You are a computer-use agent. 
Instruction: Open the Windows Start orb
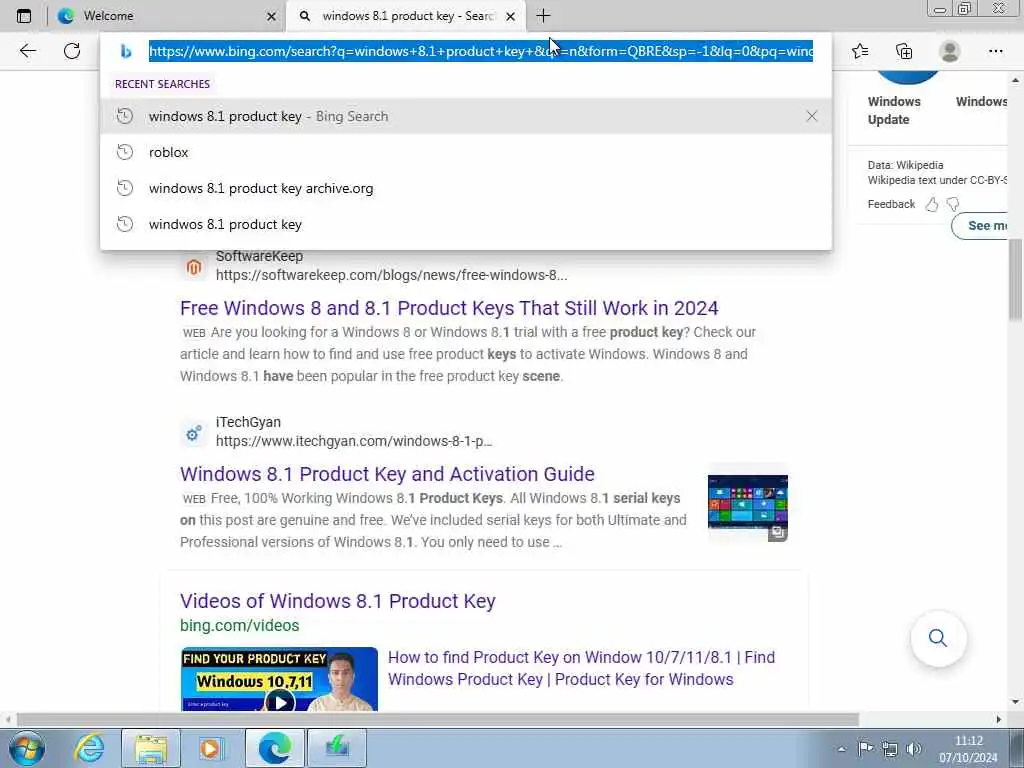[x=27, y=748]
